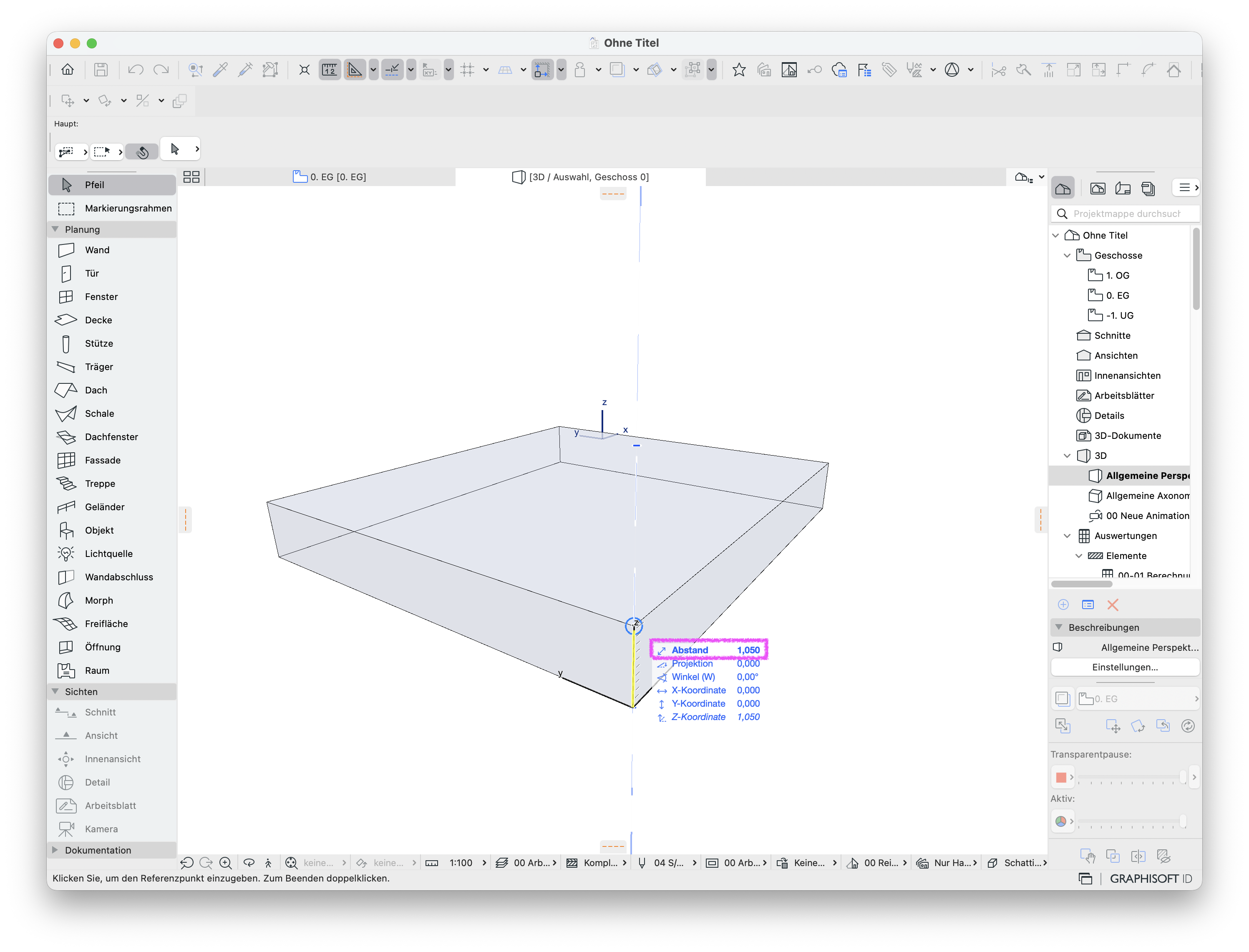
Task: Toggle the measurement ruler (12) button
Action: [x=329, y=70]
